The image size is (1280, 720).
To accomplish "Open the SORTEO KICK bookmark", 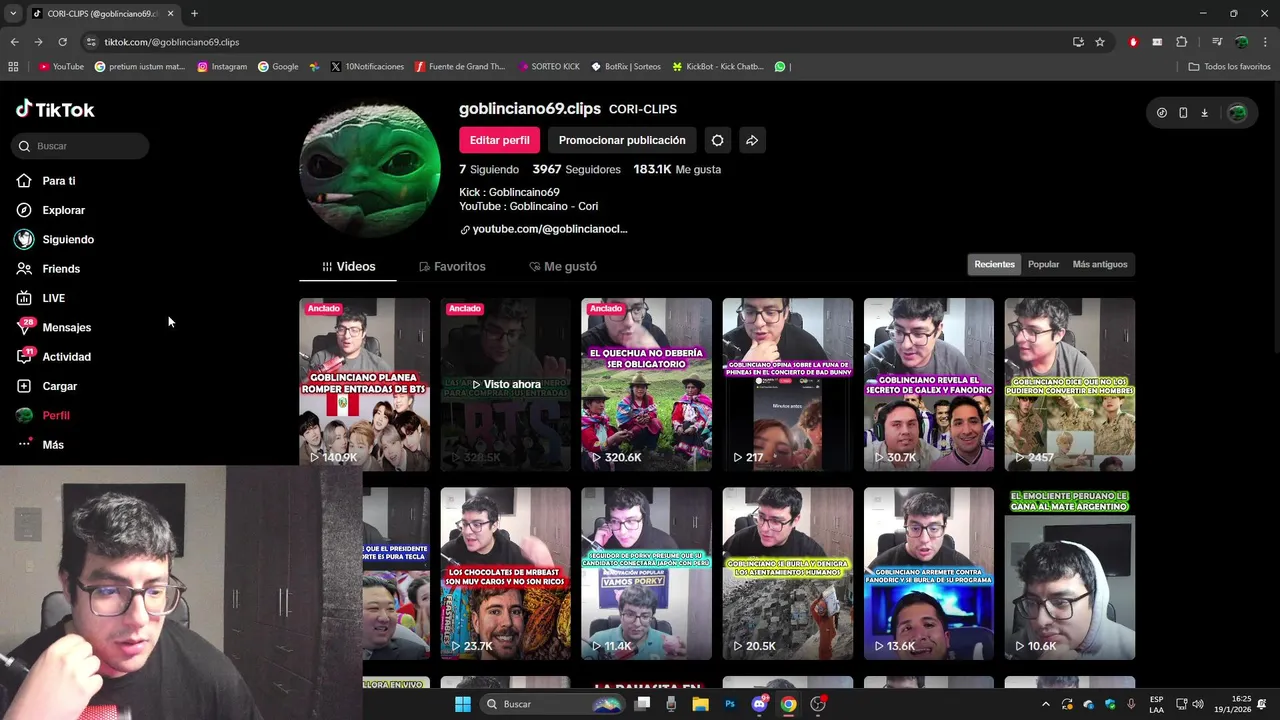I will [549, 67].
